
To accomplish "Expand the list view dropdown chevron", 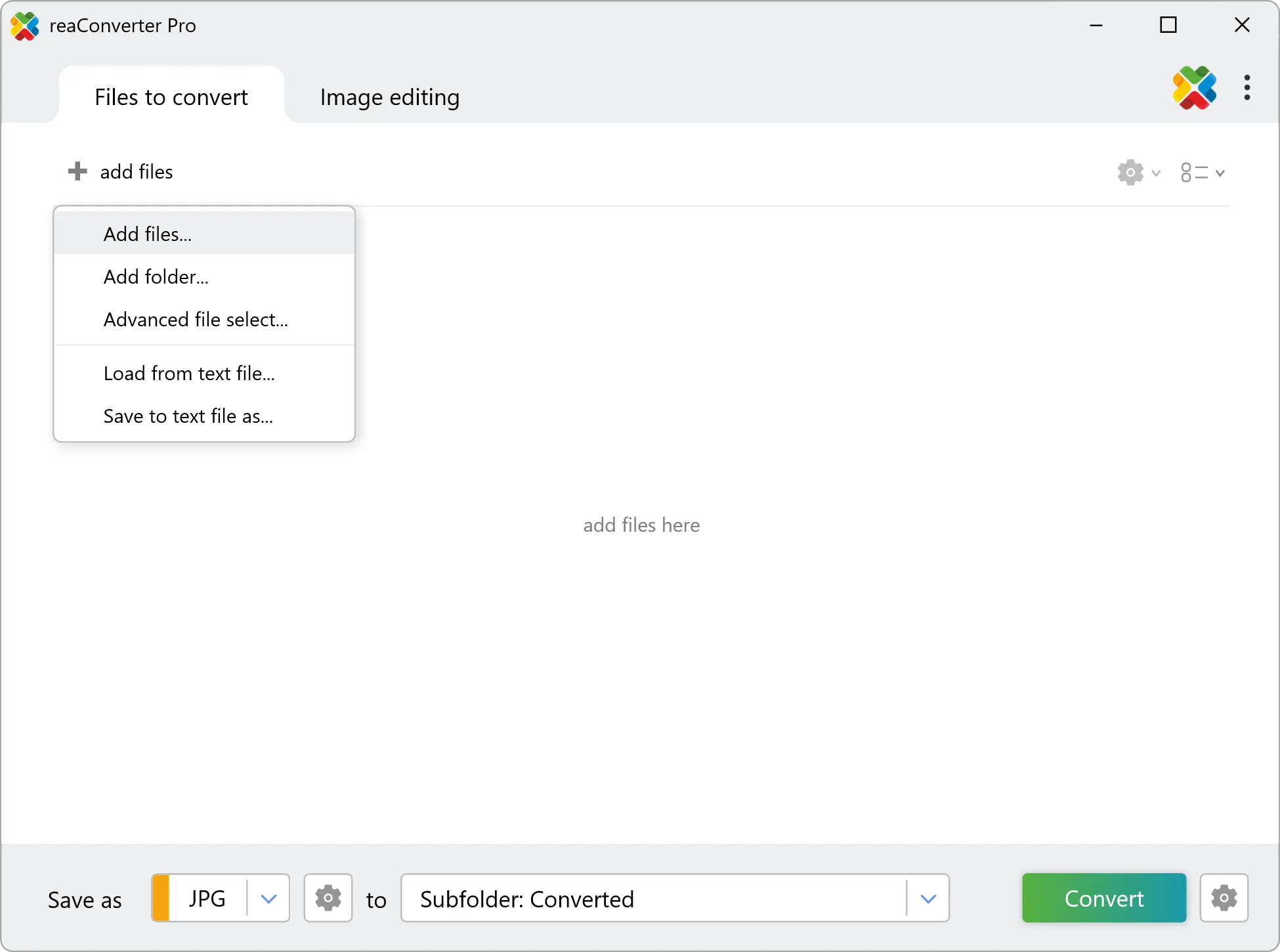I will coord(1220,173).
